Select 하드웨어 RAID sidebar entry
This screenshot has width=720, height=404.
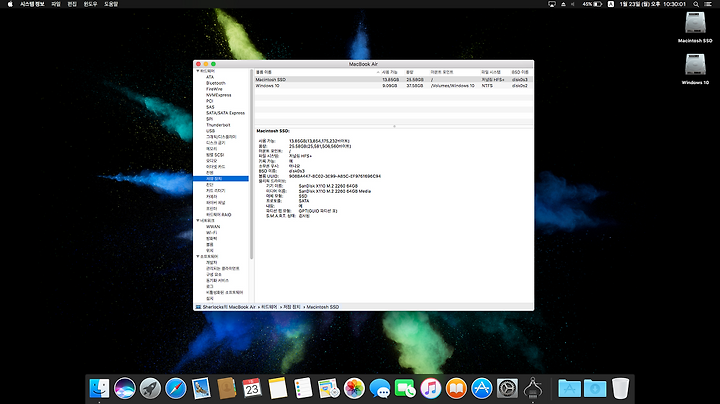tap(219, 214)
